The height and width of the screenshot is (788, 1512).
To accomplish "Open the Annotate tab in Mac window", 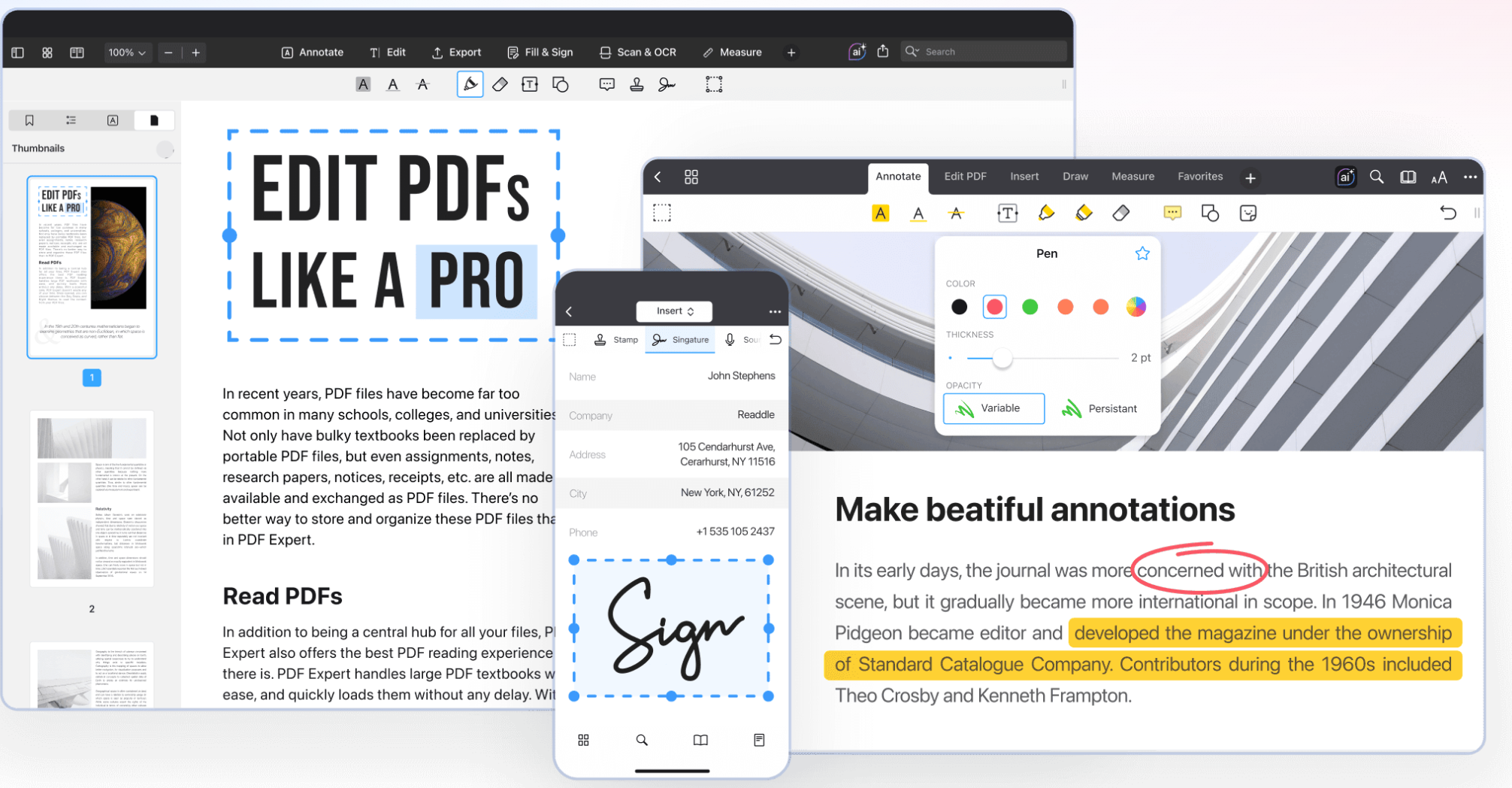I will (x=313, y=53).
